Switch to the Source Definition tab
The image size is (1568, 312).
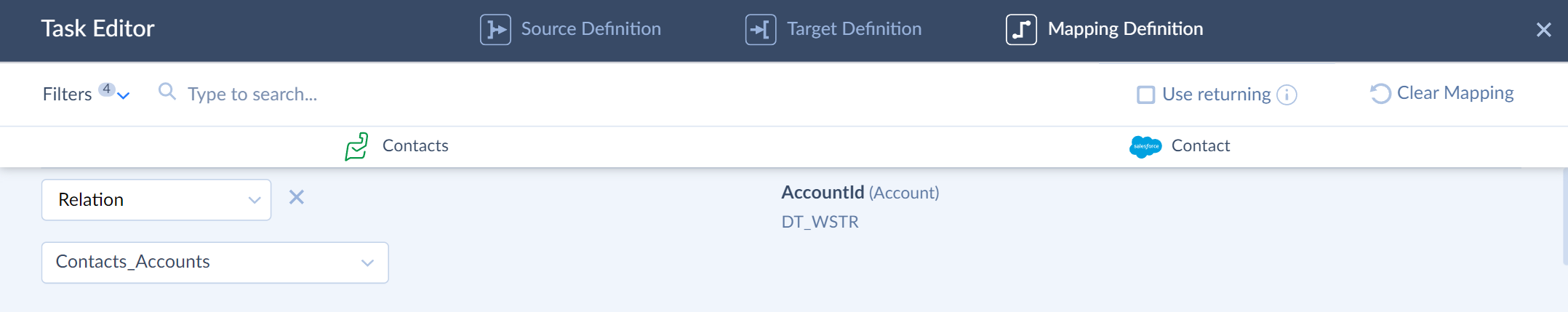coord(571,30)
